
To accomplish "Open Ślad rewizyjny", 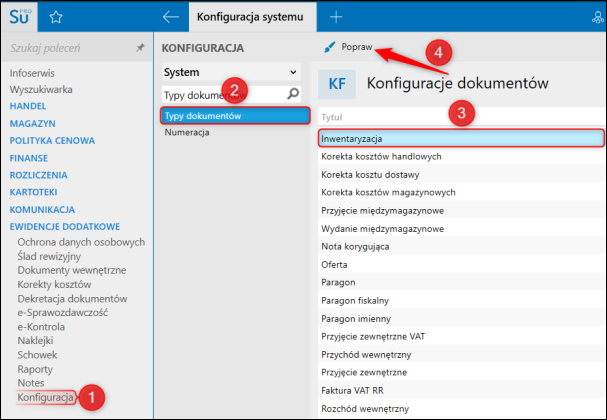I will (49, 256).
